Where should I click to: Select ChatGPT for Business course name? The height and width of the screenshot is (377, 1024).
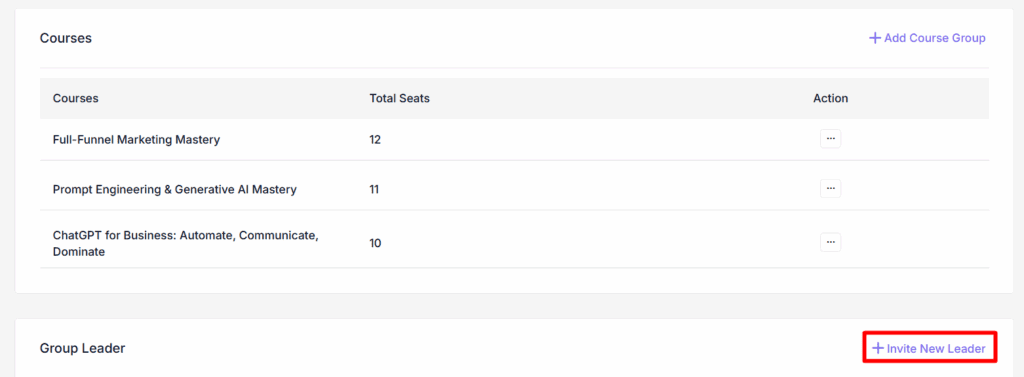point(185,243)
